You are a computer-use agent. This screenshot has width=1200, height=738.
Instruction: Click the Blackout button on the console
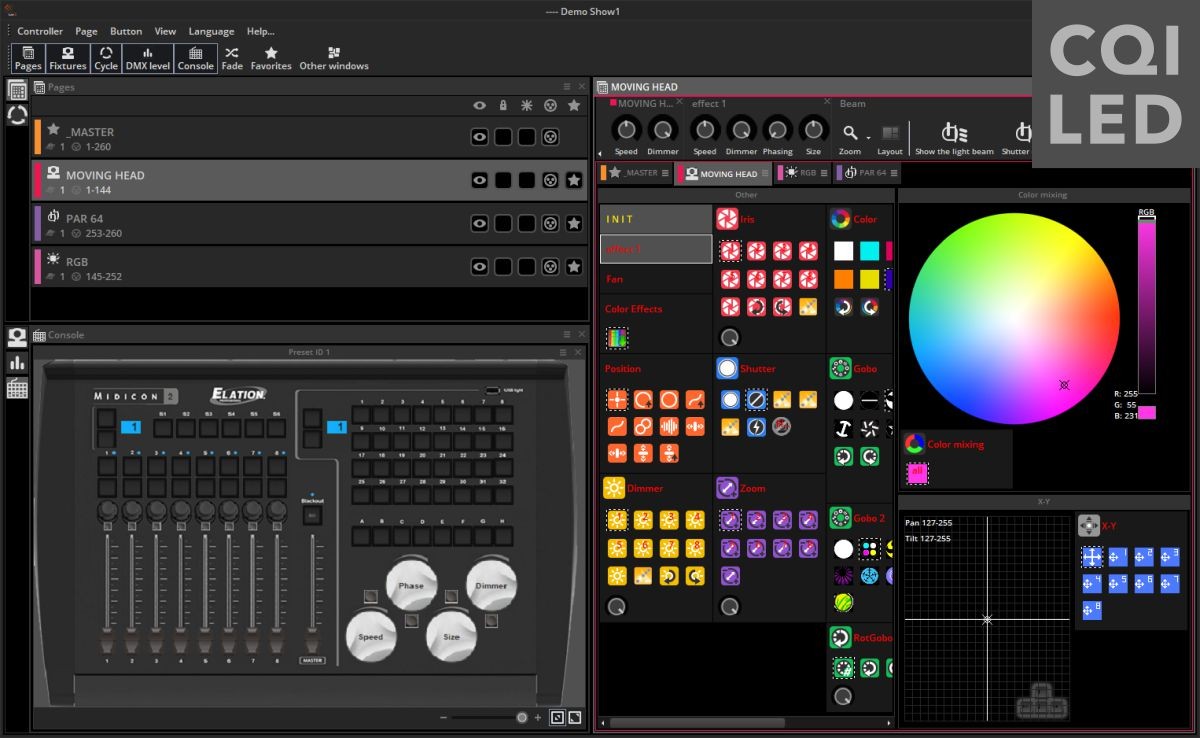point(313,515)
